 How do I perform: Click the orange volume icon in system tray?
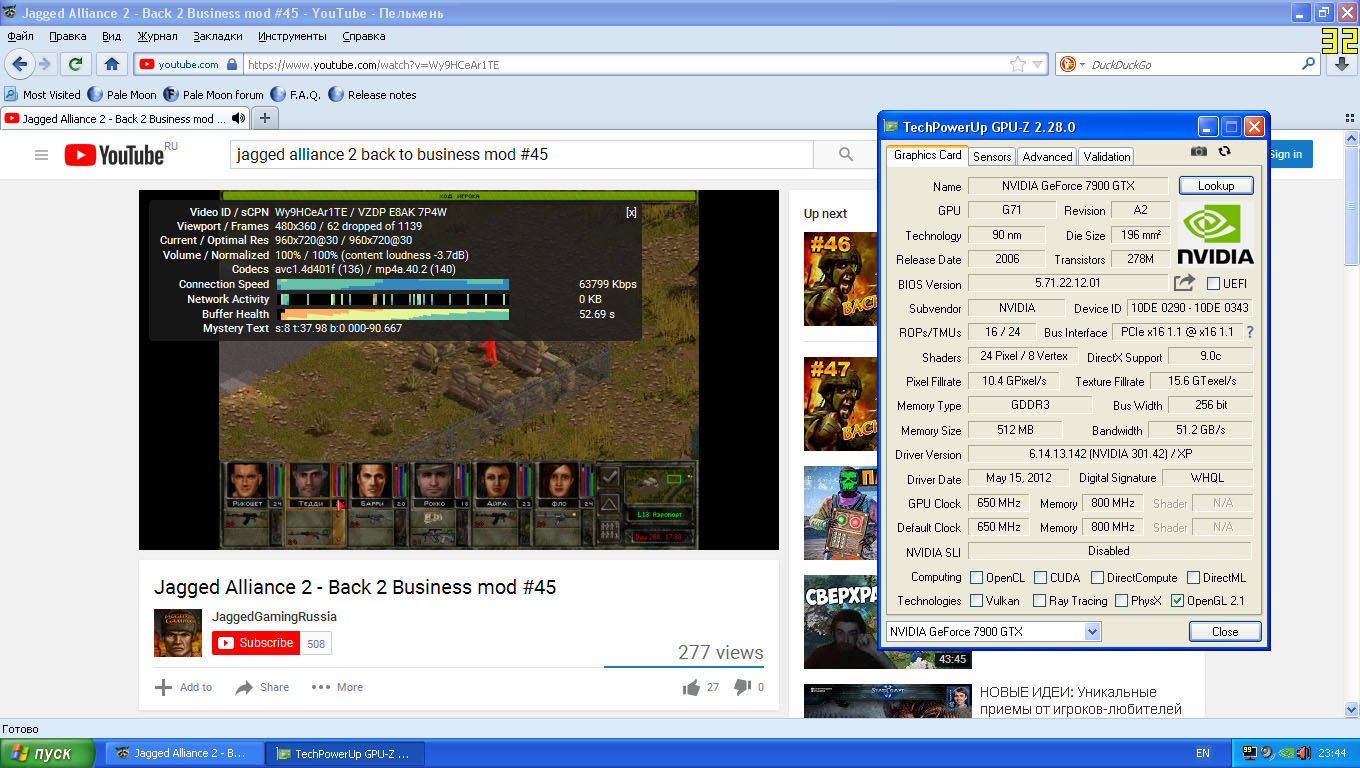click(x=1303, y=753)
